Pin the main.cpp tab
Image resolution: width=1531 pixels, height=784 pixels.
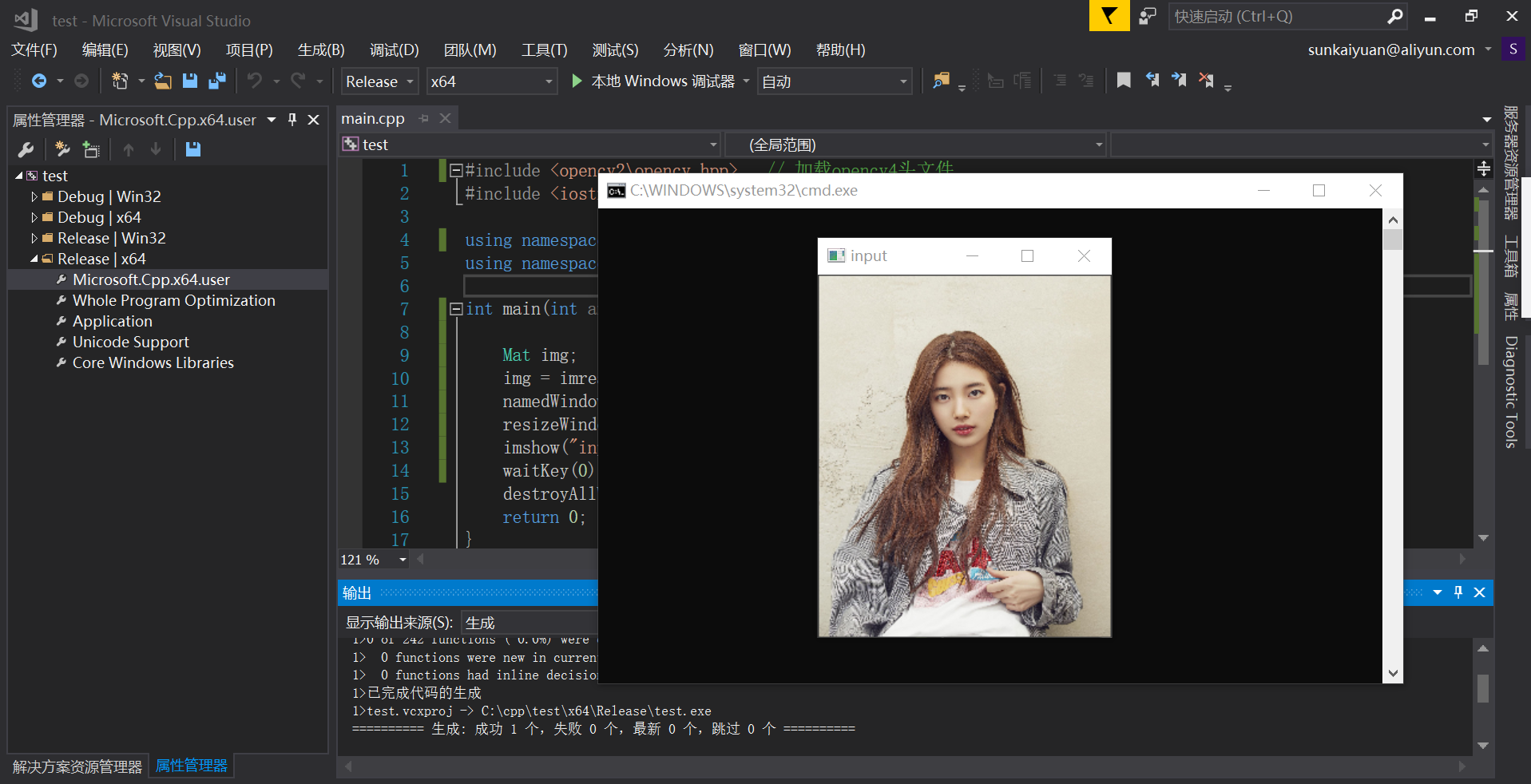coord(424,119)
